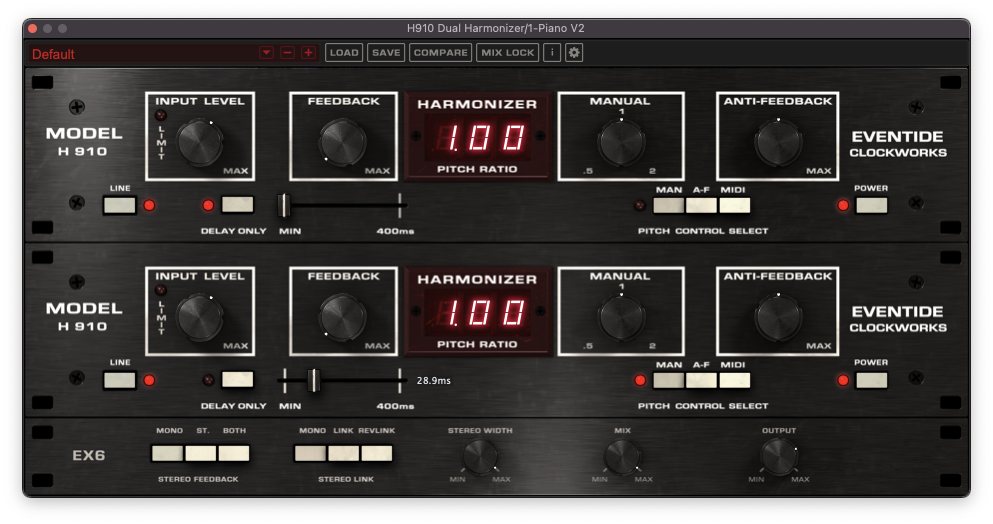Click the Mix knob
Viewport: 993px width, 524px height.
(622, 456)
